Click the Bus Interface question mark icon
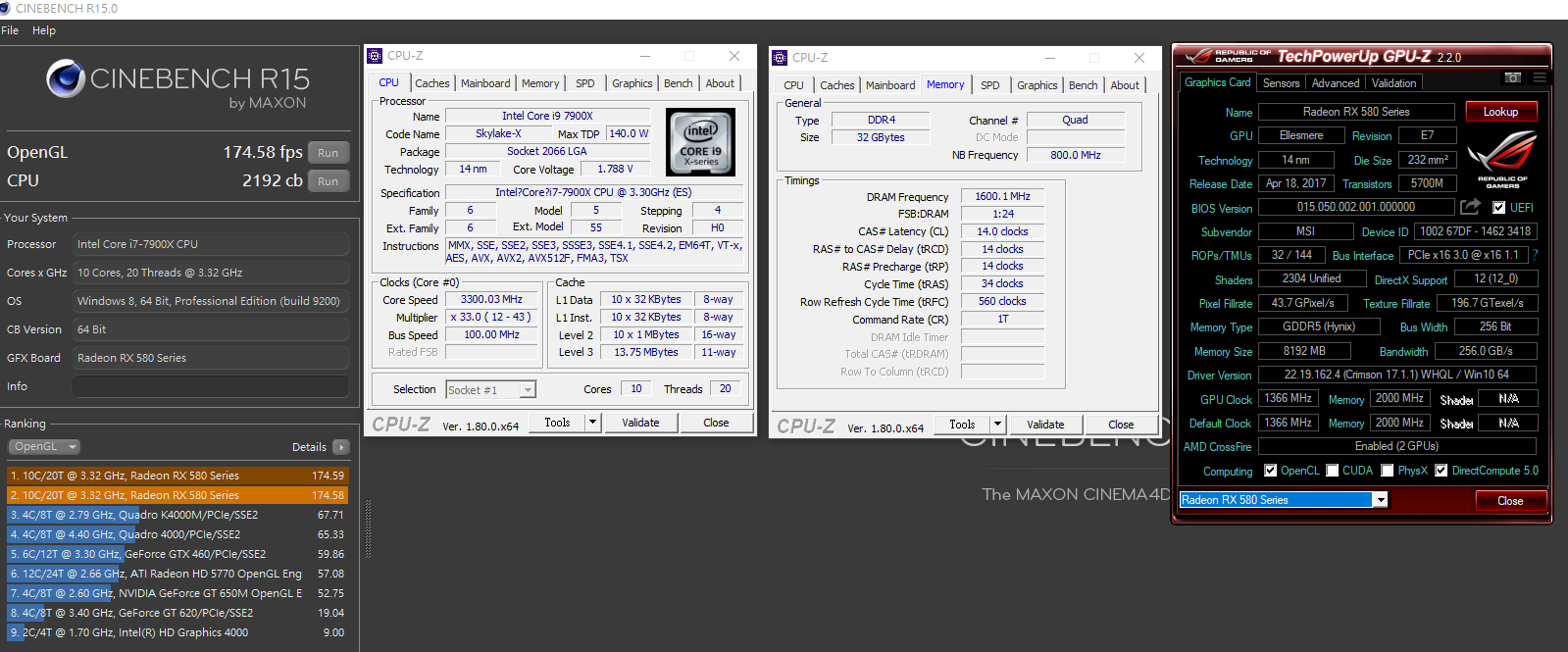 (1535, 255)
